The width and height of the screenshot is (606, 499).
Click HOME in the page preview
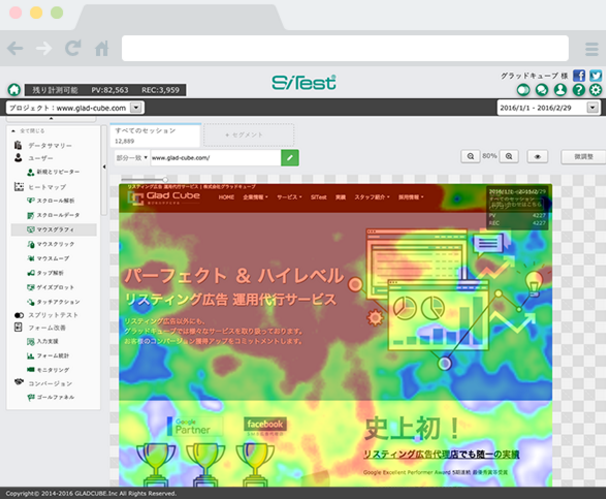pyautogui.click(x=226, y=197)
